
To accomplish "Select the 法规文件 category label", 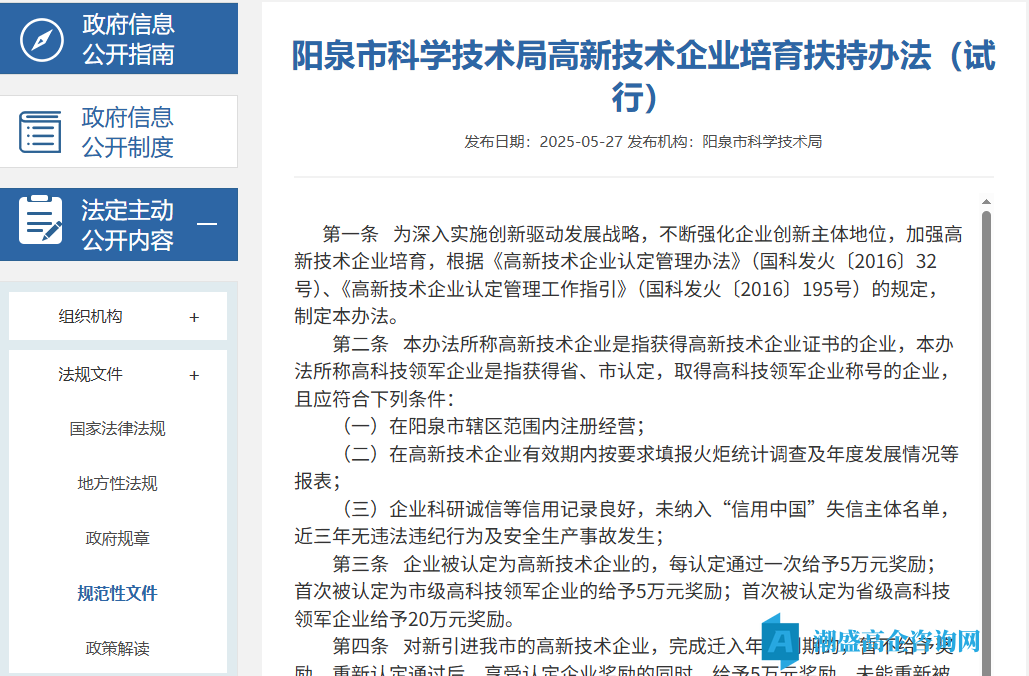I will coord(90,375).
